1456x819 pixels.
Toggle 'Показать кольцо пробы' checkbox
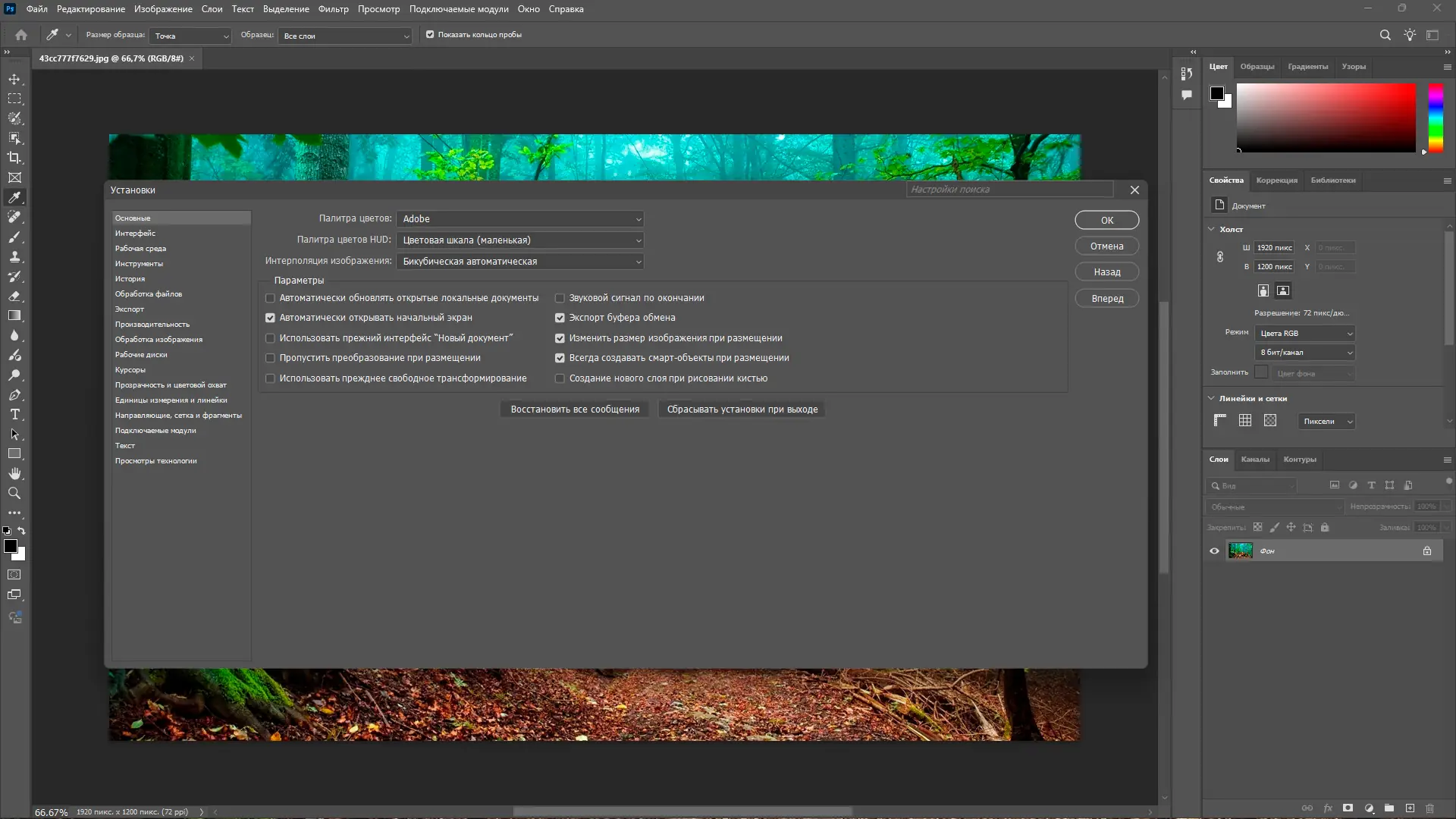[x=430, y=35]
